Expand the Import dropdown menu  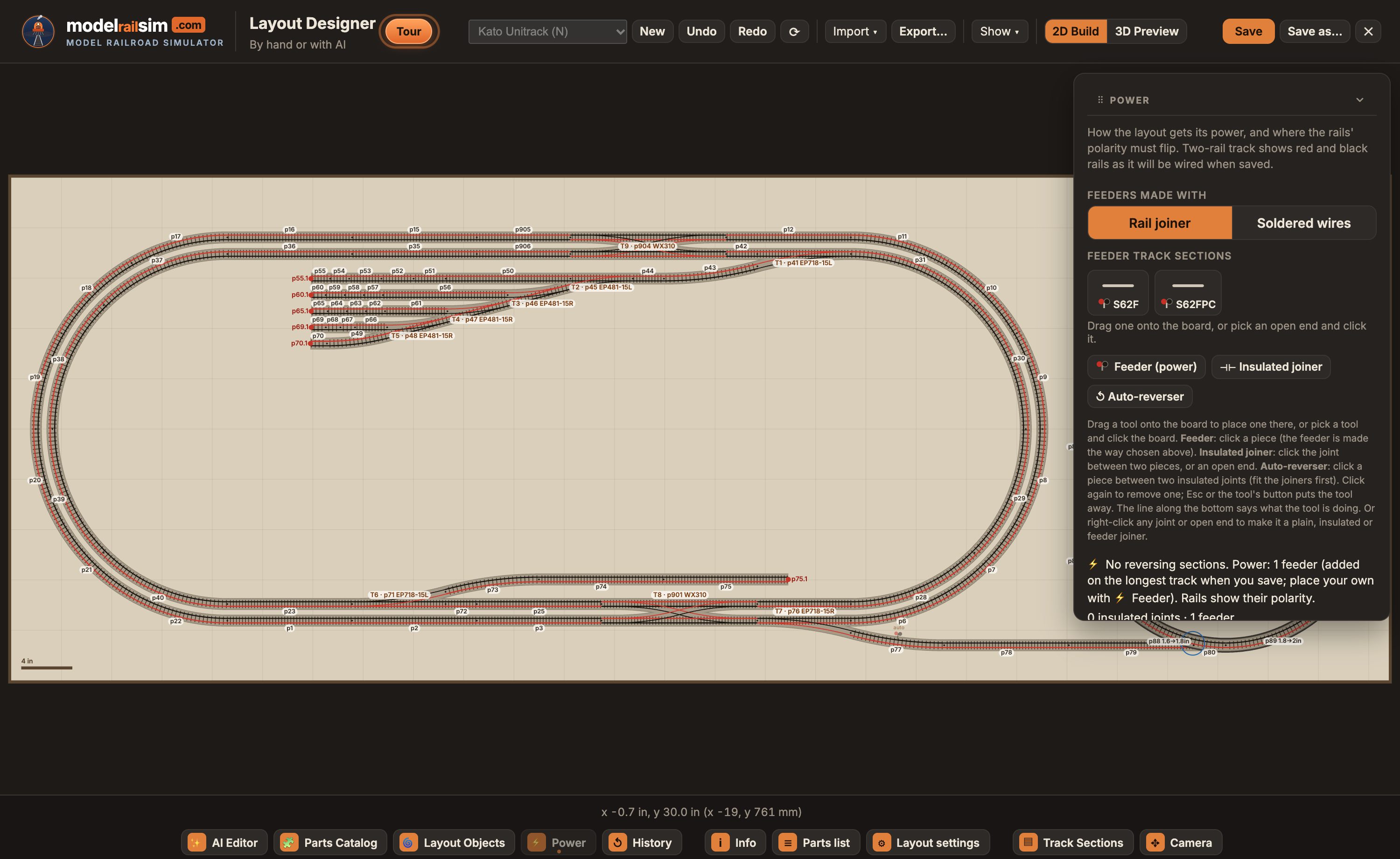click(x=854, y=31)
